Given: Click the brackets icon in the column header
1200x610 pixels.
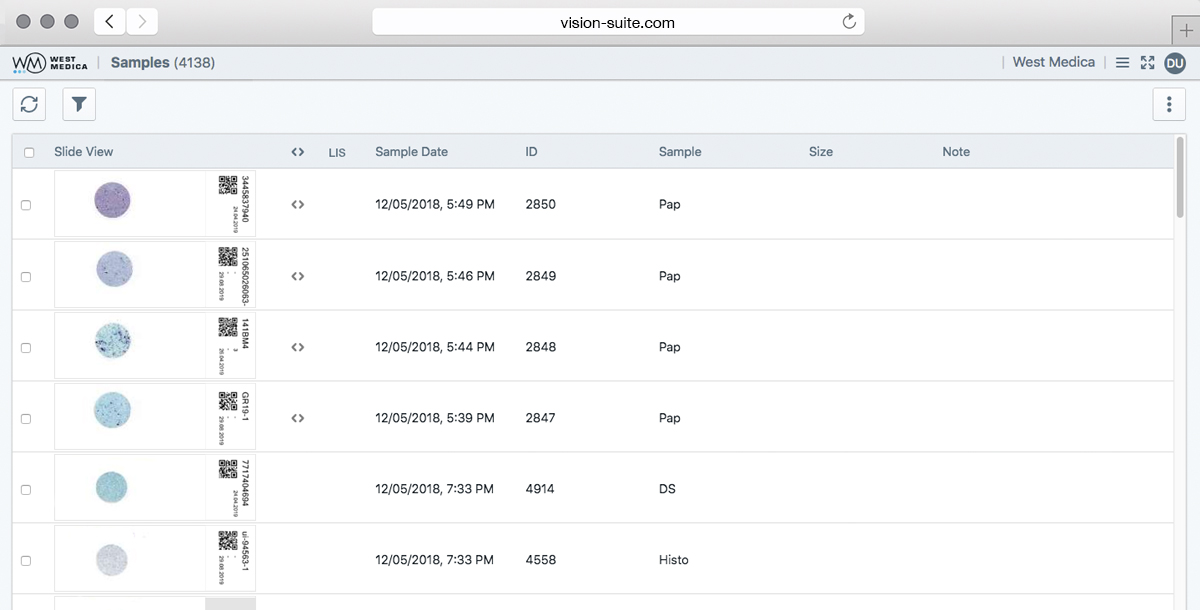Looking at the screenshot, I should pos(297,152).
